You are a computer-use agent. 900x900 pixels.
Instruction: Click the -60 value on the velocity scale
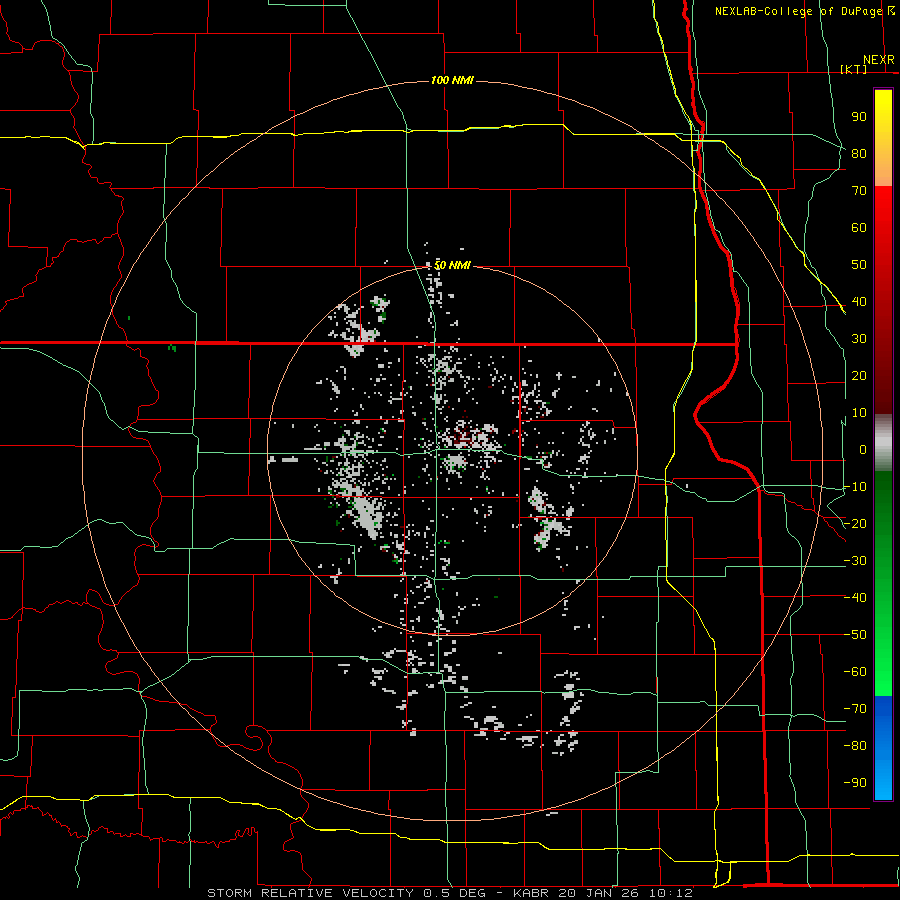click(855, 672)
